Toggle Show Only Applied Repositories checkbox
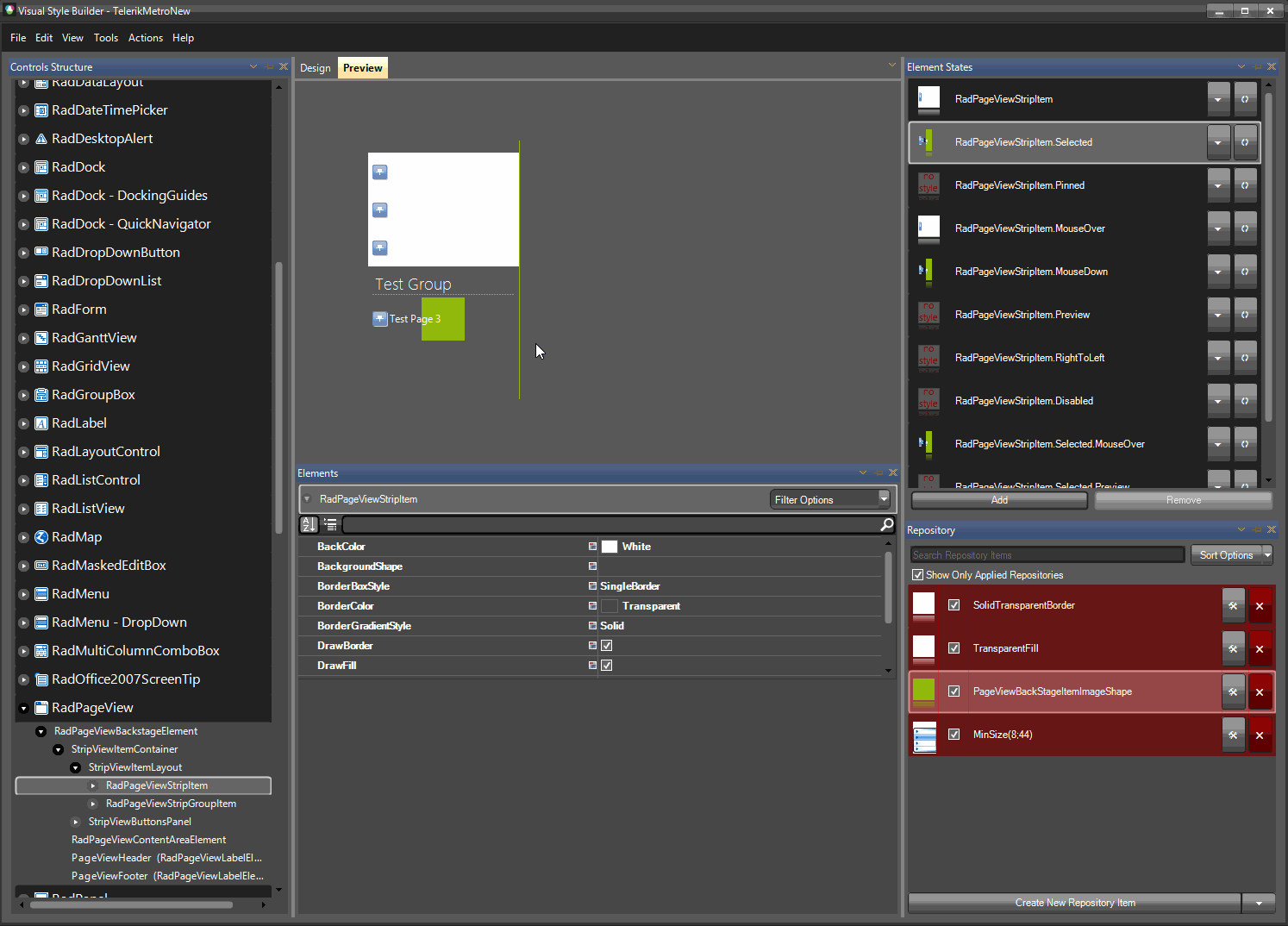1288x926 pixels. 917,575
